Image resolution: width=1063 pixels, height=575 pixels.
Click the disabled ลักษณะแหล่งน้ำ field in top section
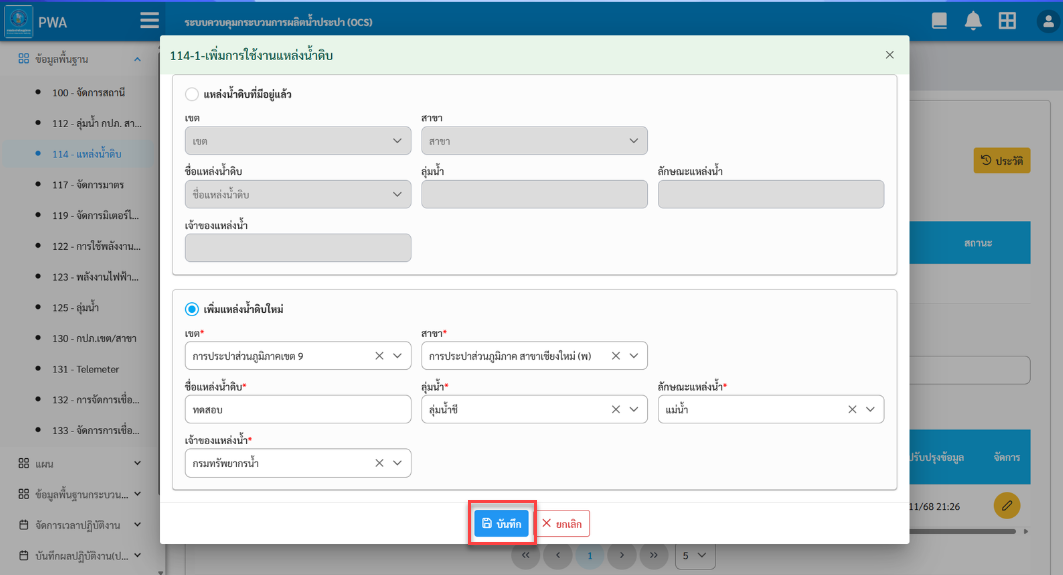[x=771, y=195]
